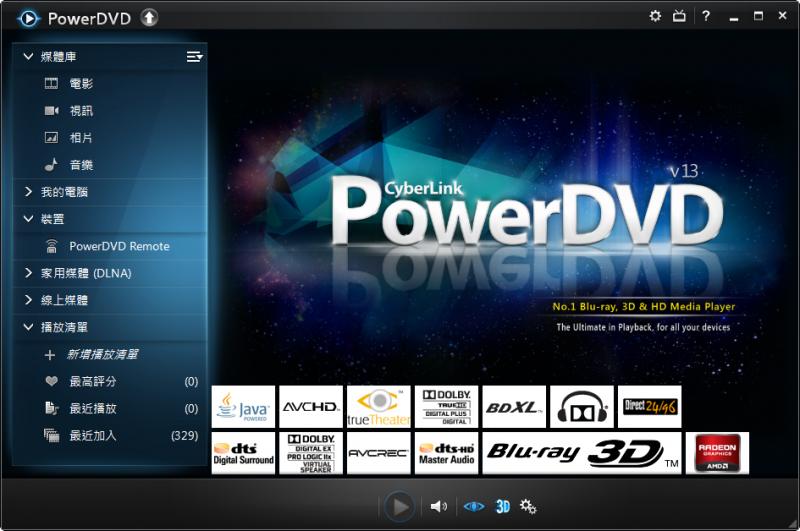
Task: Open media library view options menu icon
Action: click(x=194, y=57)
